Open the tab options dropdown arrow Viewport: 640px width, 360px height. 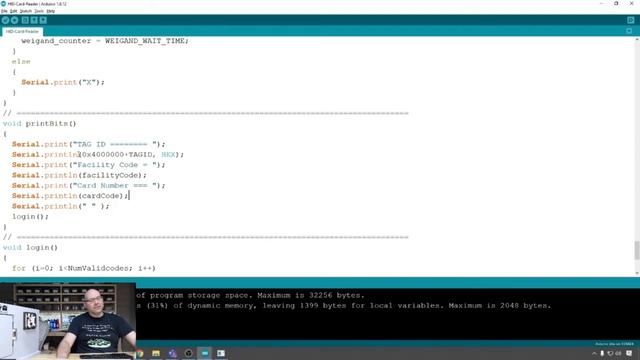(629, 31)
